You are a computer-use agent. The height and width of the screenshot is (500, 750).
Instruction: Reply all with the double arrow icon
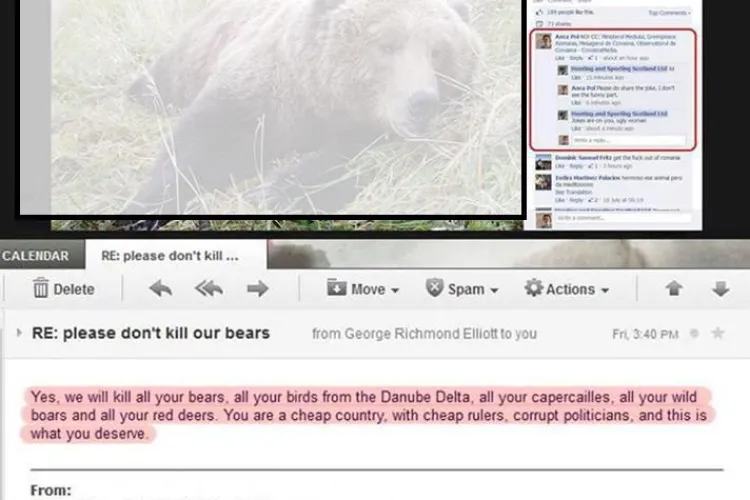(209, 289)
